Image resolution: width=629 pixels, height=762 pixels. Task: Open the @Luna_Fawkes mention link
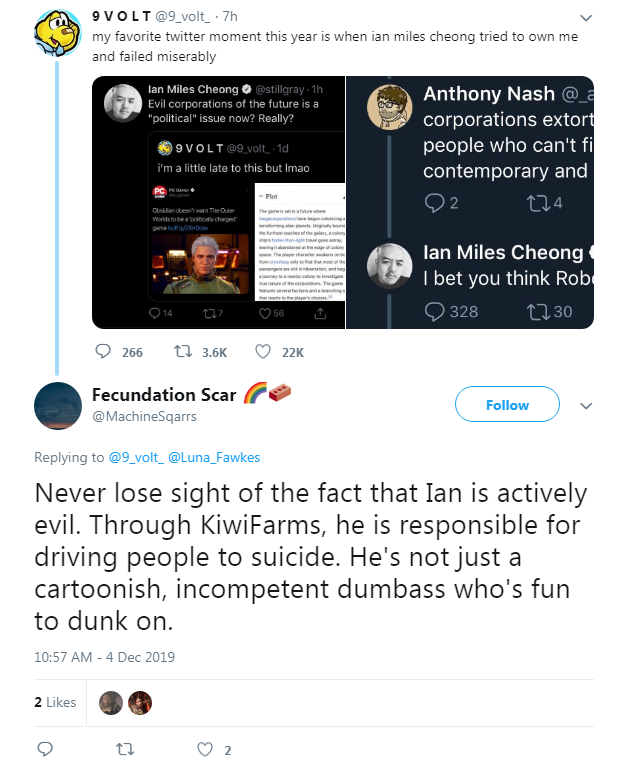point(214,457)
